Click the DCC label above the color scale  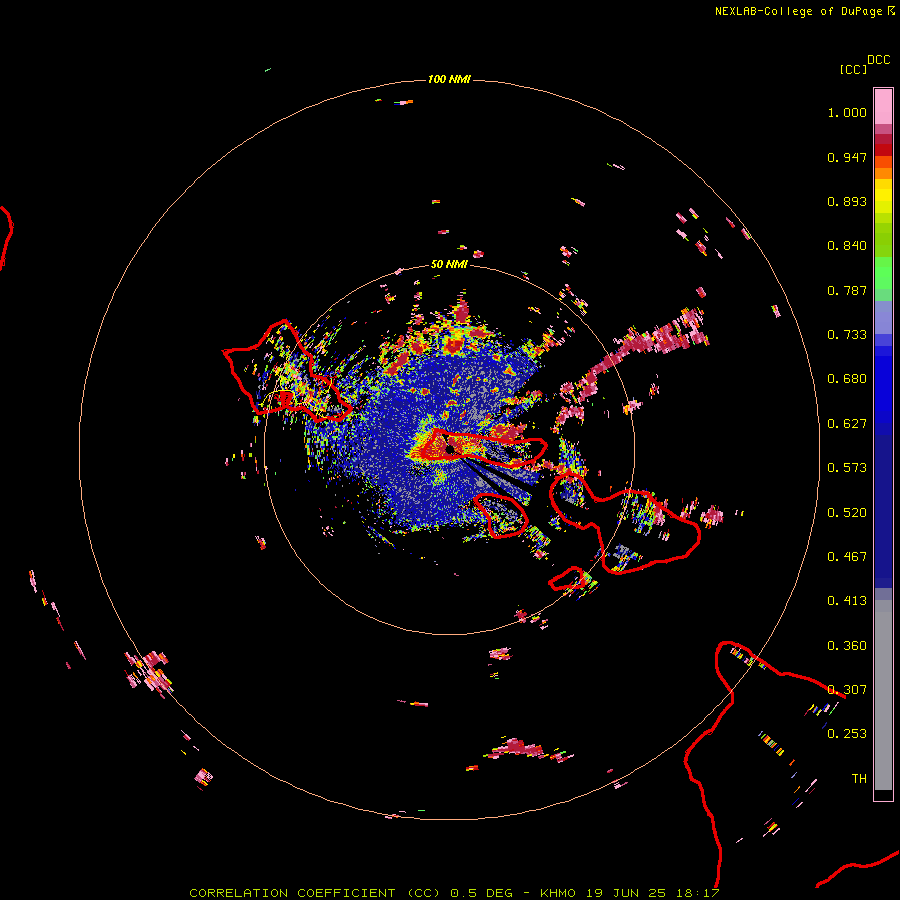[x=879, y=60]
